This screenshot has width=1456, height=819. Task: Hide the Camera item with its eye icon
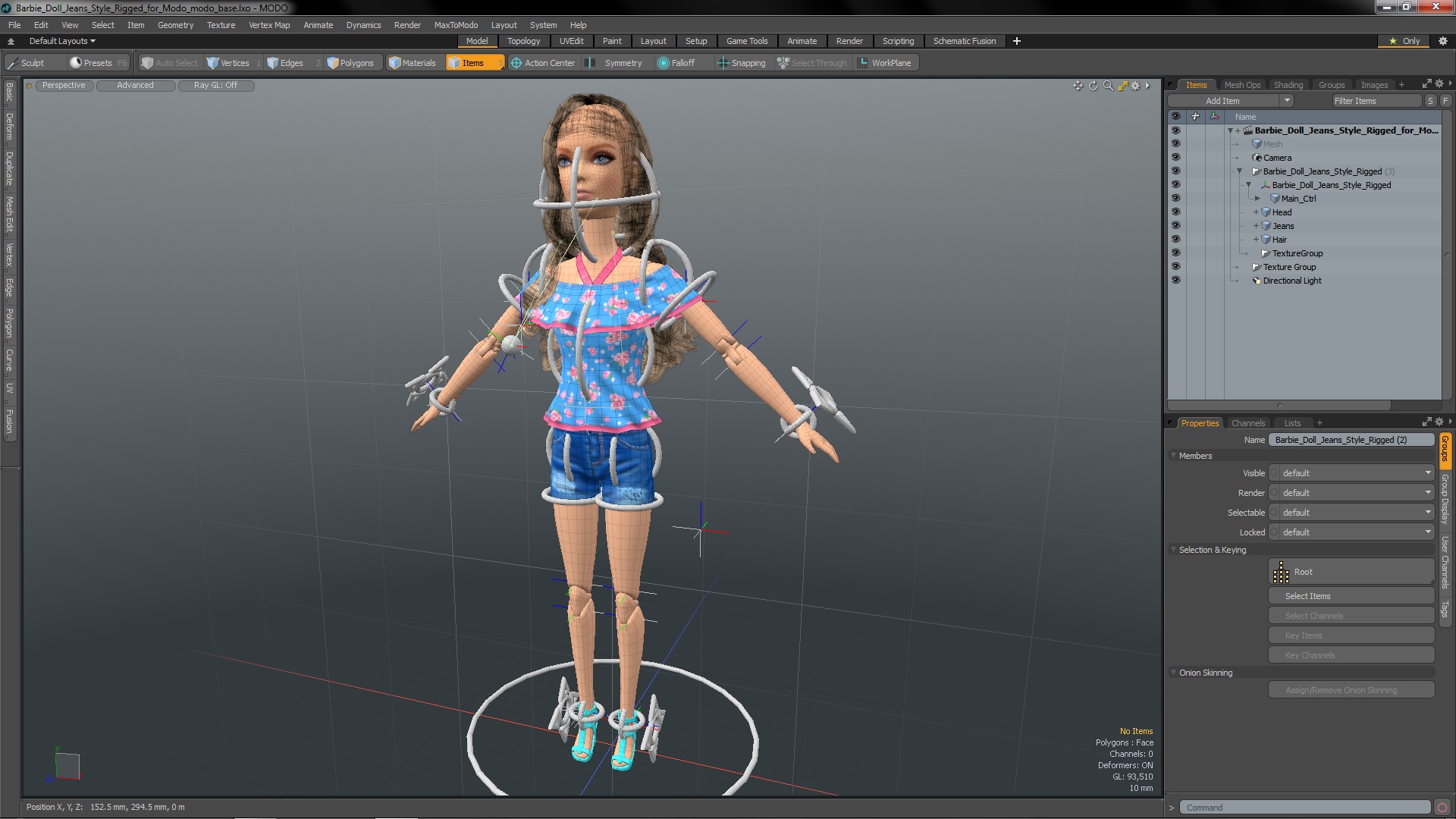(x=1175, y=158)
